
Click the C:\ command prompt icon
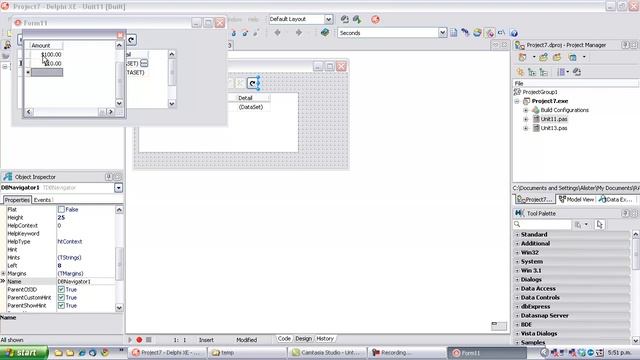point(501,33)
